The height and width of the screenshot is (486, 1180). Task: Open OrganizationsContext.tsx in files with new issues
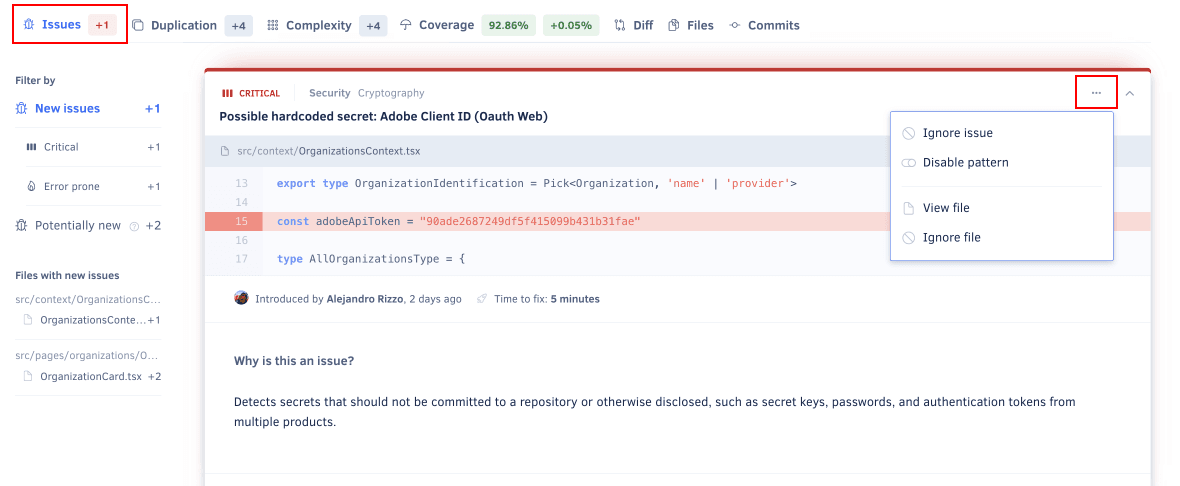92,320
